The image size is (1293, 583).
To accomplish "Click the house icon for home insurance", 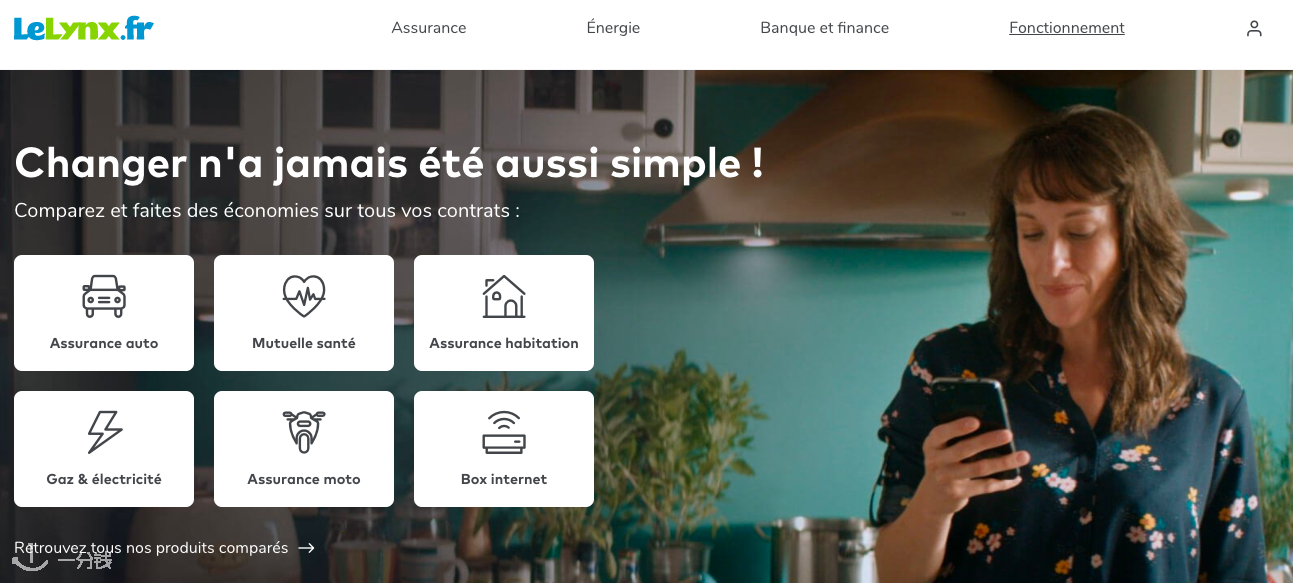I will (x=504, y=296).
